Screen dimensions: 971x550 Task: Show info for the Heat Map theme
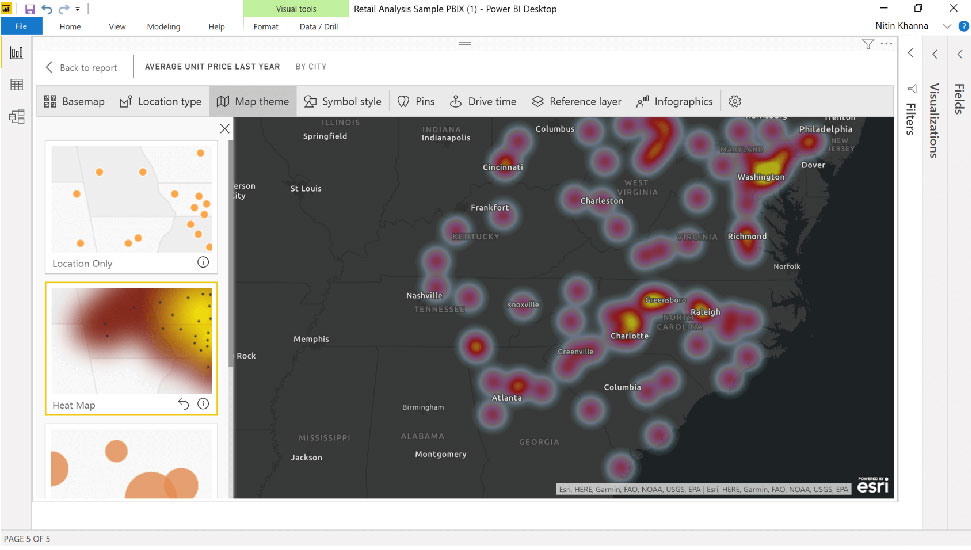coord(203,404)
